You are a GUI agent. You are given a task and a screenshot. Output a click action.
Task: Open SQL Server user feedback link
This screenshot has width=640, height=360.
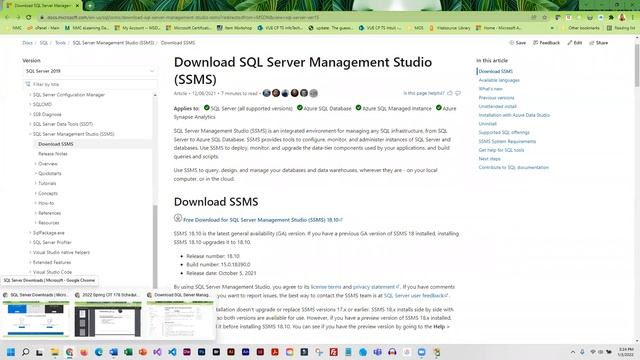pyautogui.click(x=416, y=296)
